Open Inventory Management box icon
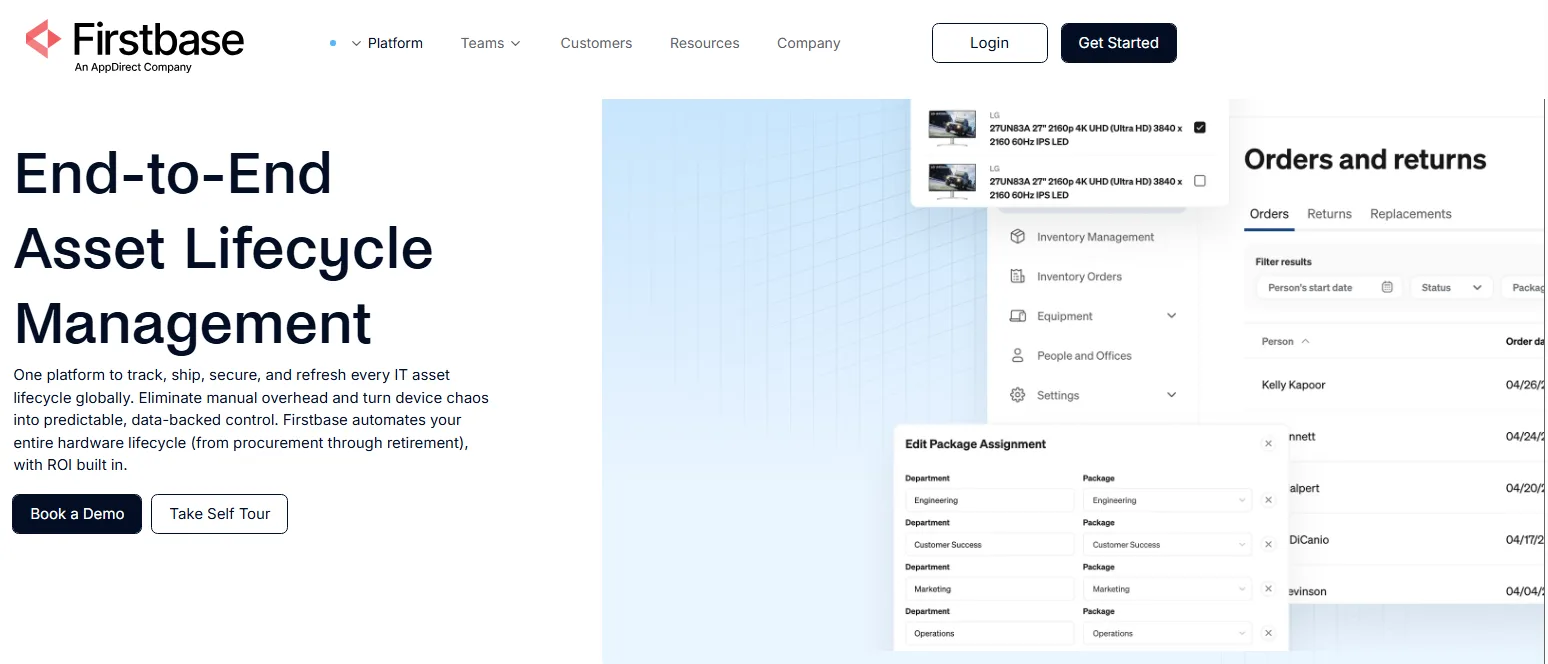 [1018, 237]
